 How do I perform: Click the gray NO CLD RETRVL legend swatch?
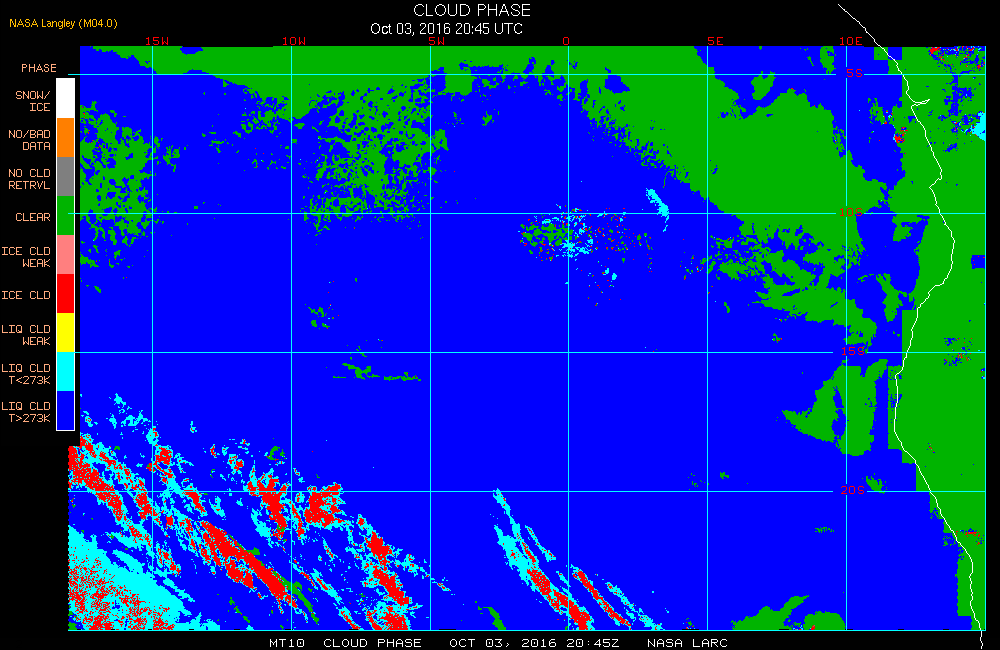pos(66,176)
